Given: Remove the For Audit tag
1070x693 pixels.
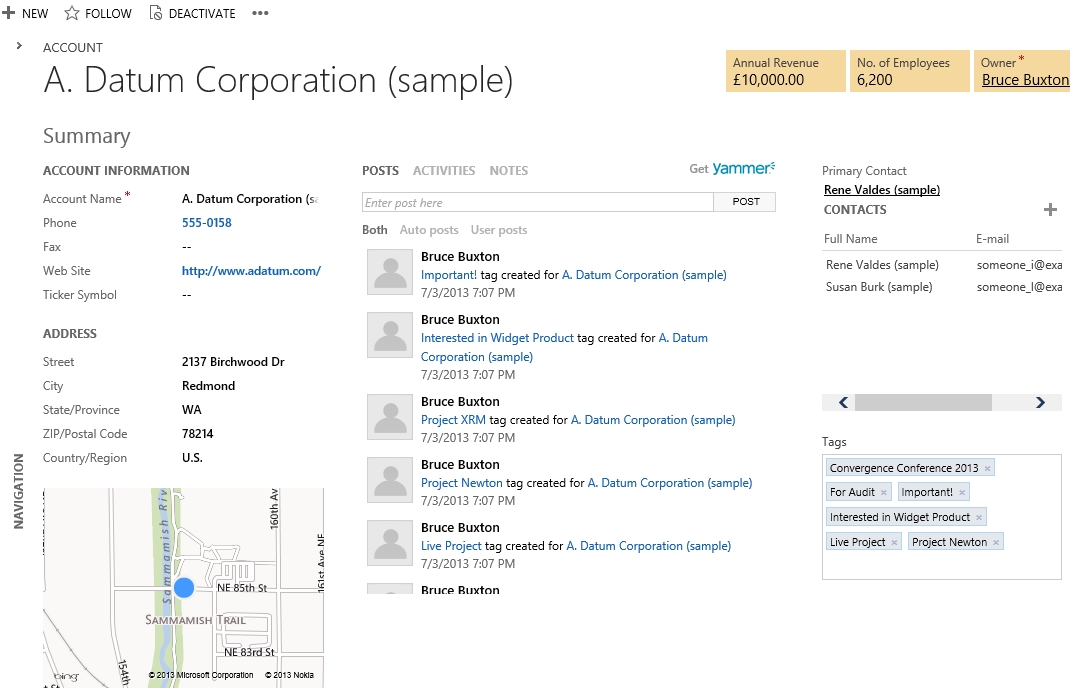Looking at the screenshot, I should (884, 492).
